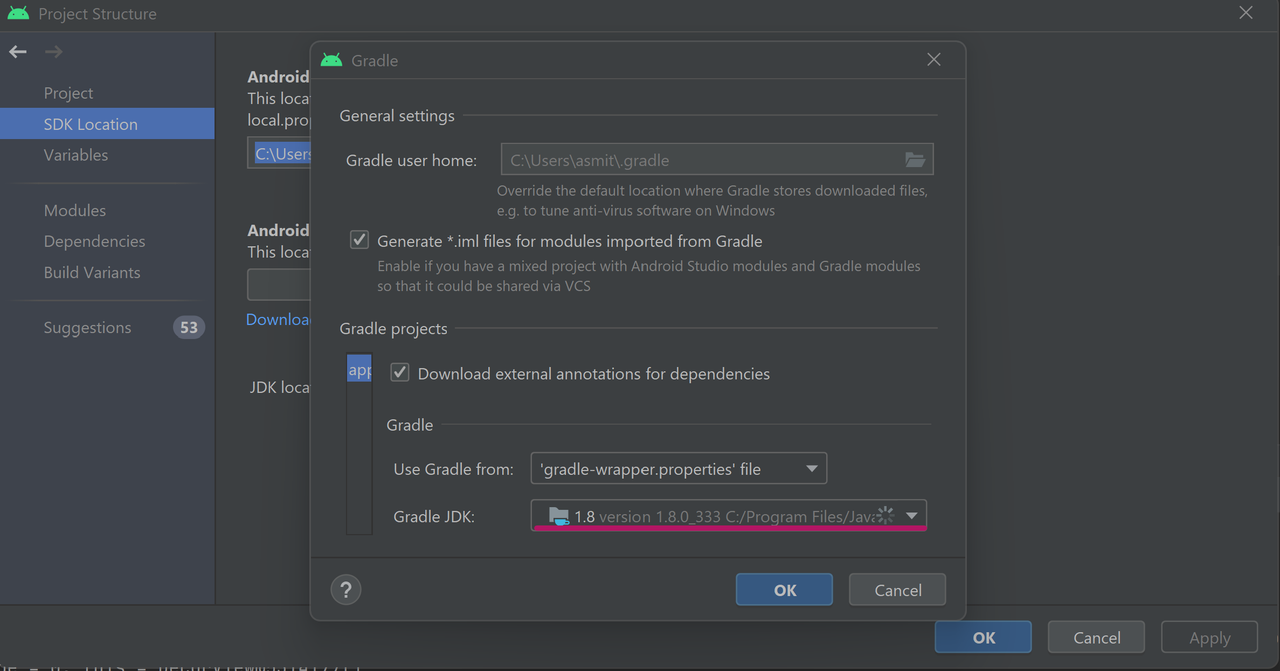Open Modules section in sidebar
The image size is (1280, 671).
pos(74,210)
